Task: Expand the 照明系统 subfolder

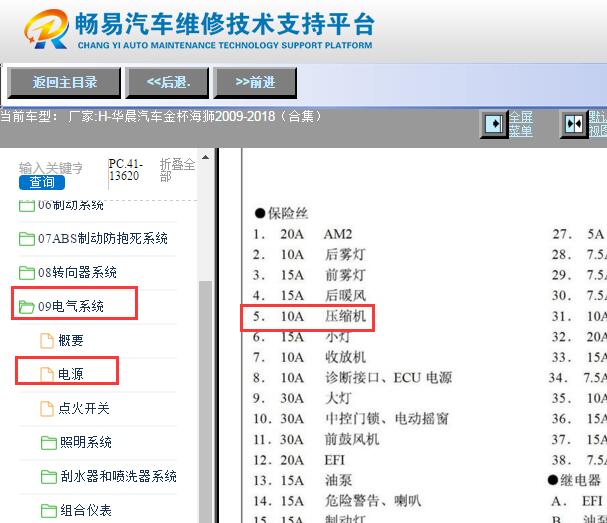Action: (86, 442)
